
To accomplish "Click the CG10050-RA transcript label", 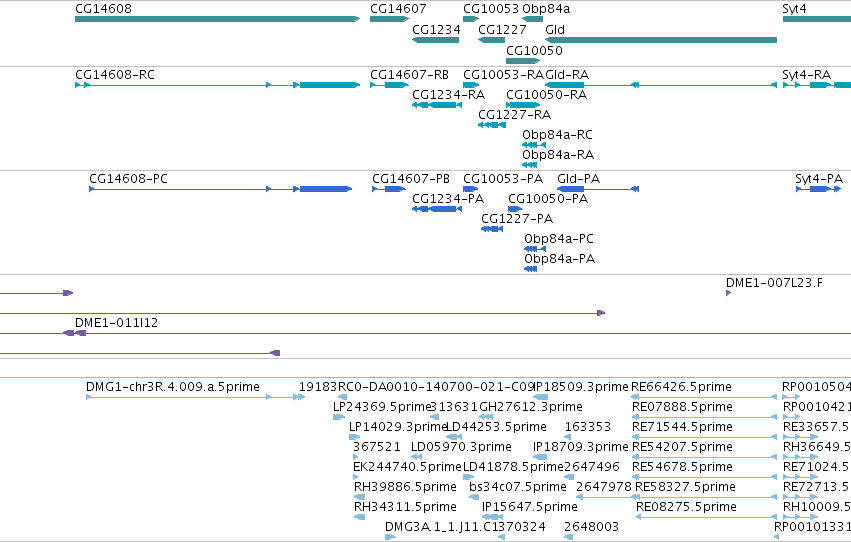I will 546,94.
